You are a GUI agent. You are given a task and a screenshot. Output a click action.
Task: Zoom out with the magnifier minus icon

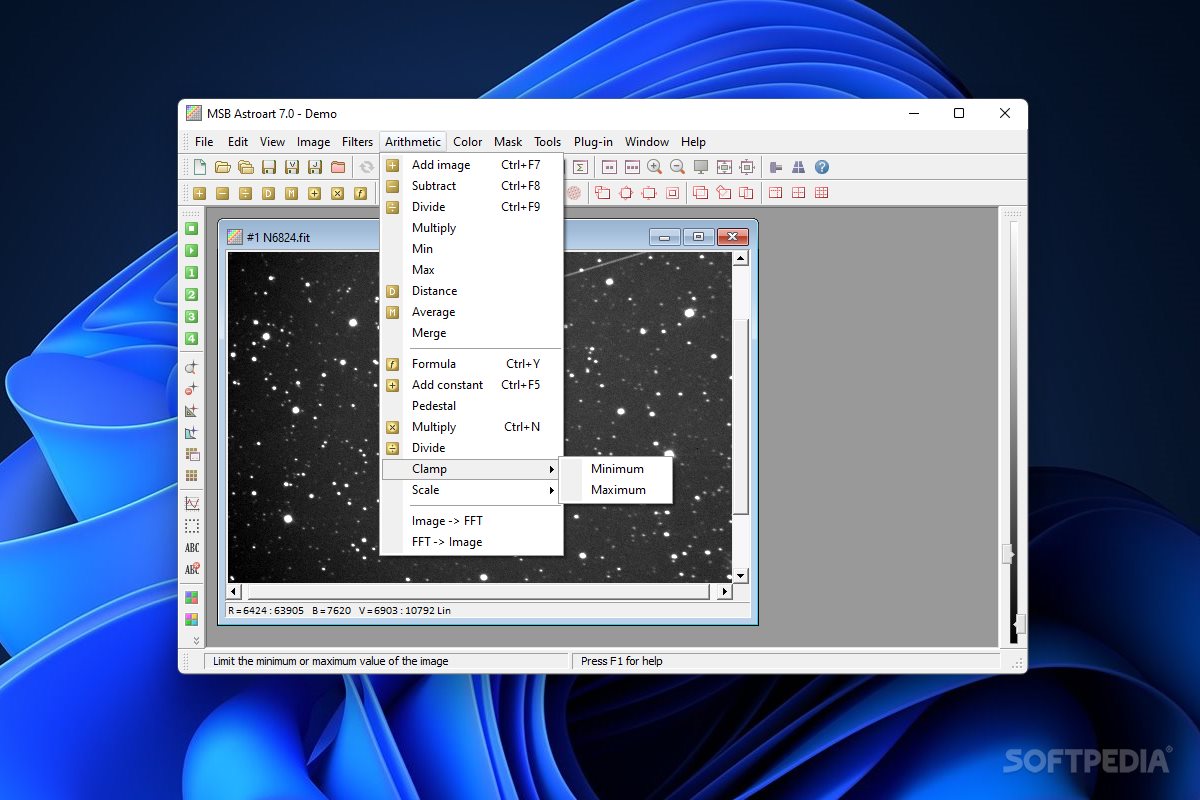point(677,167)
